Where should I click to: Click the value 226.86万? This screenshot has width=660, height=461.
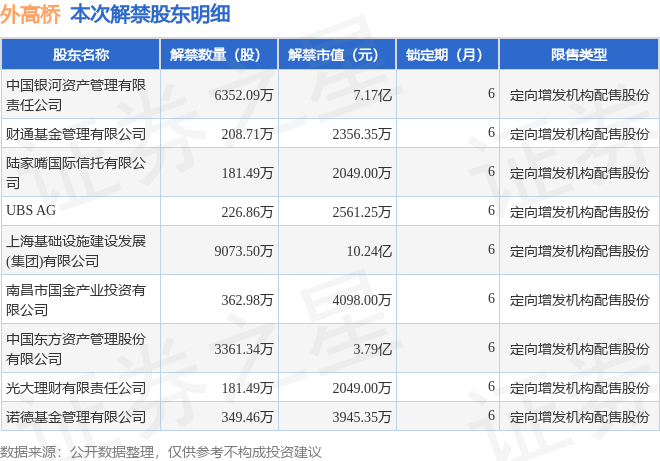[x=248, y=212]
